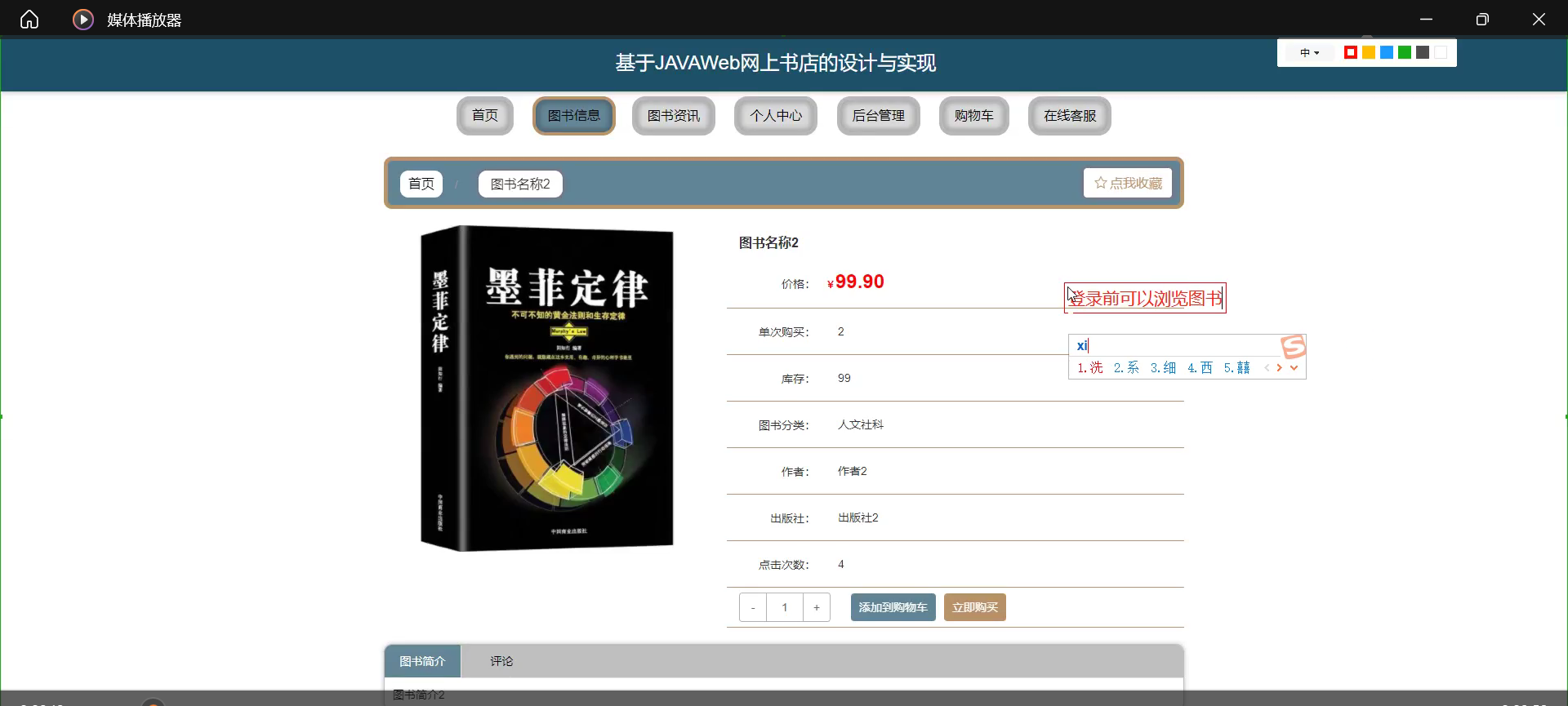The width and height of the screenshot is (1568, 706).
Task: Click the page title 基于JAVAWeb网上书店的设计与实现
Action: pyautogui.click(x=776, y=63)
